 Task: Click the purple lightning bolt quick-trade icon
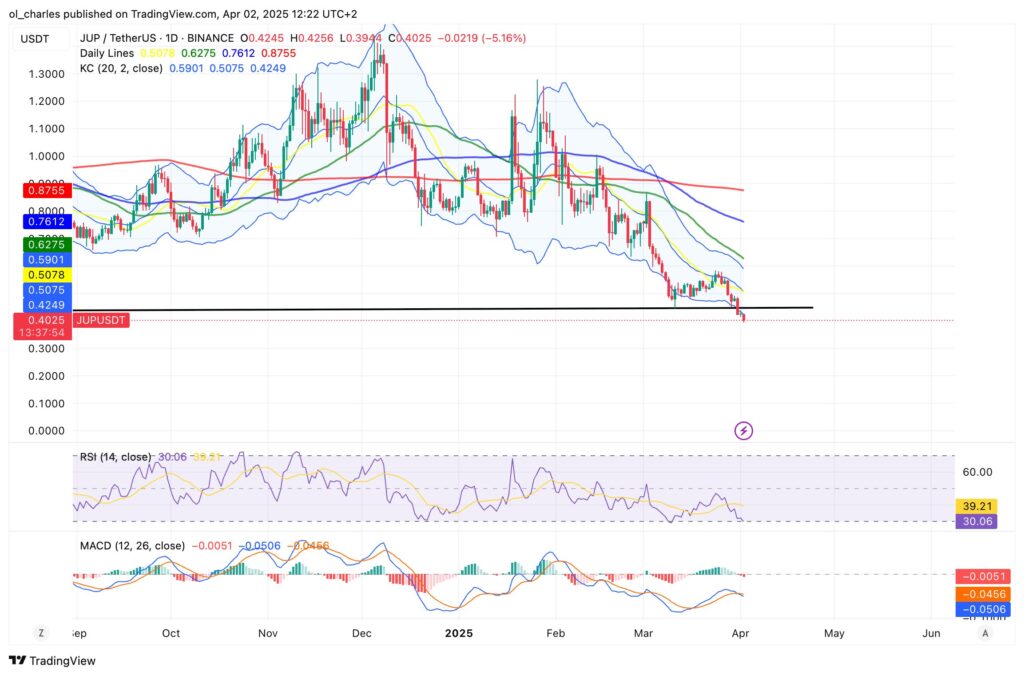744,429
